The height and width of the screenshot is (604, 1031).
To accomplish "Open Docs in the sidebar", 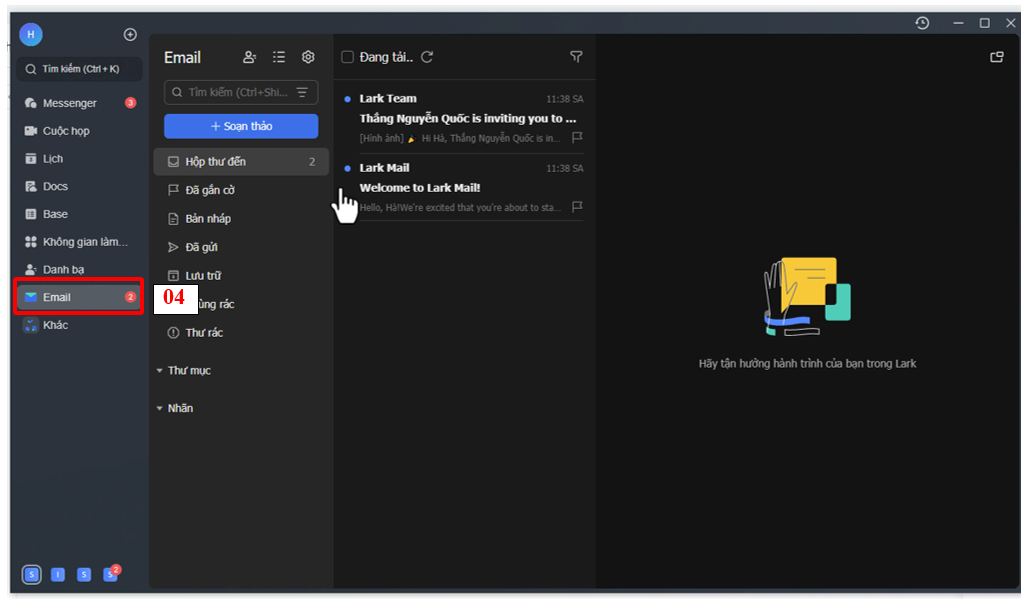I will click(x=79, y=186).
